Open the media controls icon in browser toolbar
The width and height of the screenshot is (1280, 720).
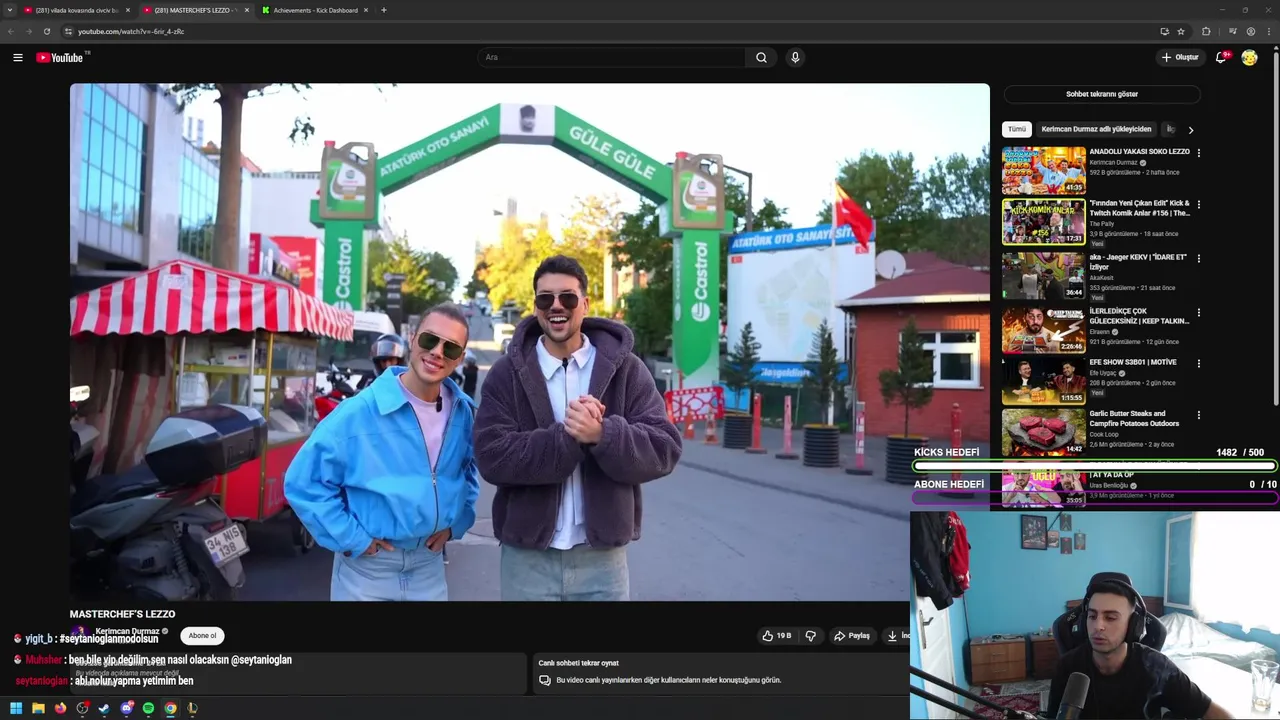point(1233,31)
